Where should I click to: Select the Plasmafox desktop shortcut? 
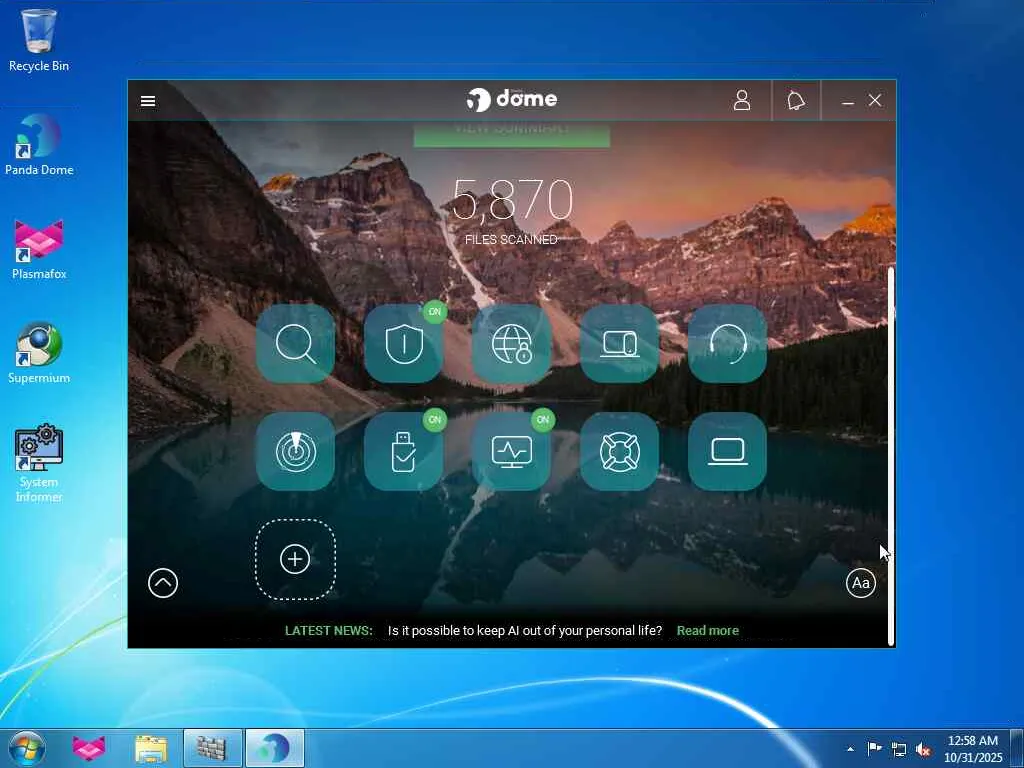pyautogui.click(x=39, y=249)
